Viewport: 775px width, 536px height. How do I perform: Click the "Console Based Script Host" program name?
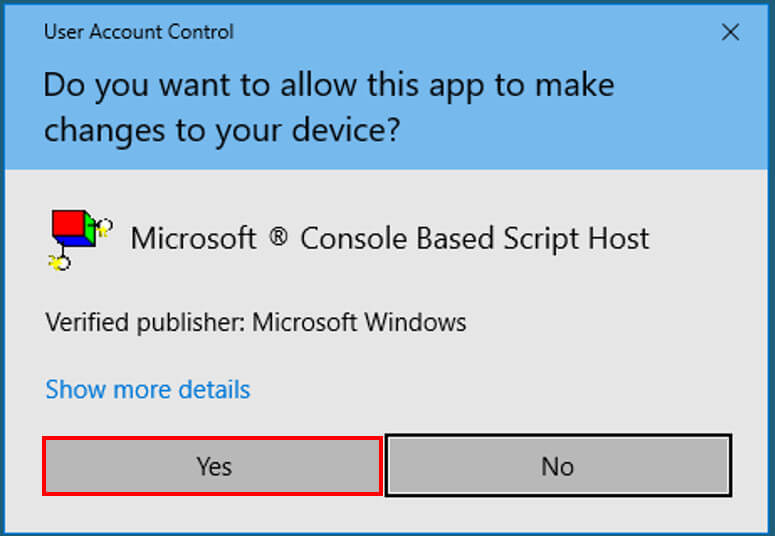(x=475, y=239)
